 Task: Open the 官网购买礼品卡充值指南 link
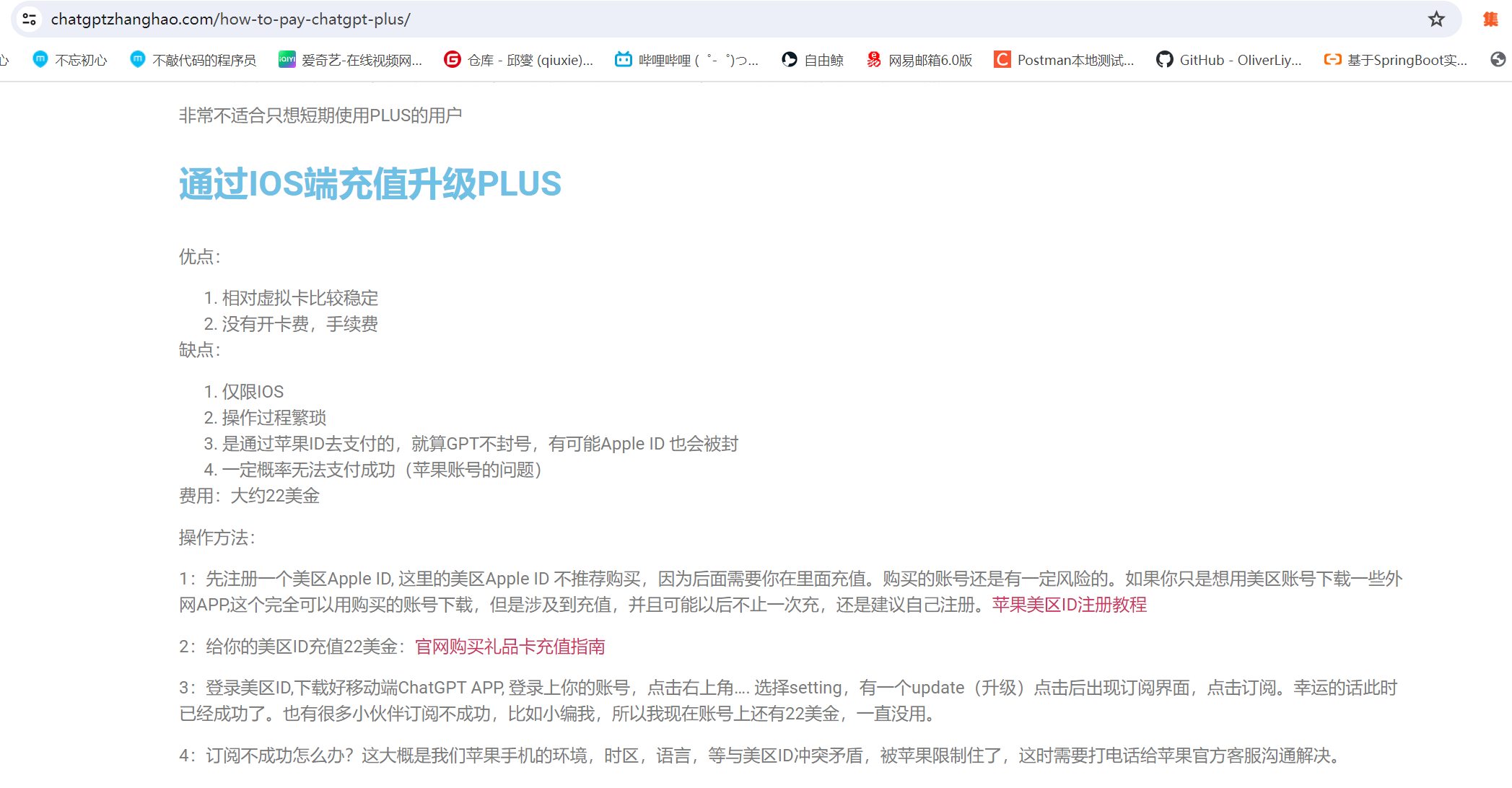[510, 647]
